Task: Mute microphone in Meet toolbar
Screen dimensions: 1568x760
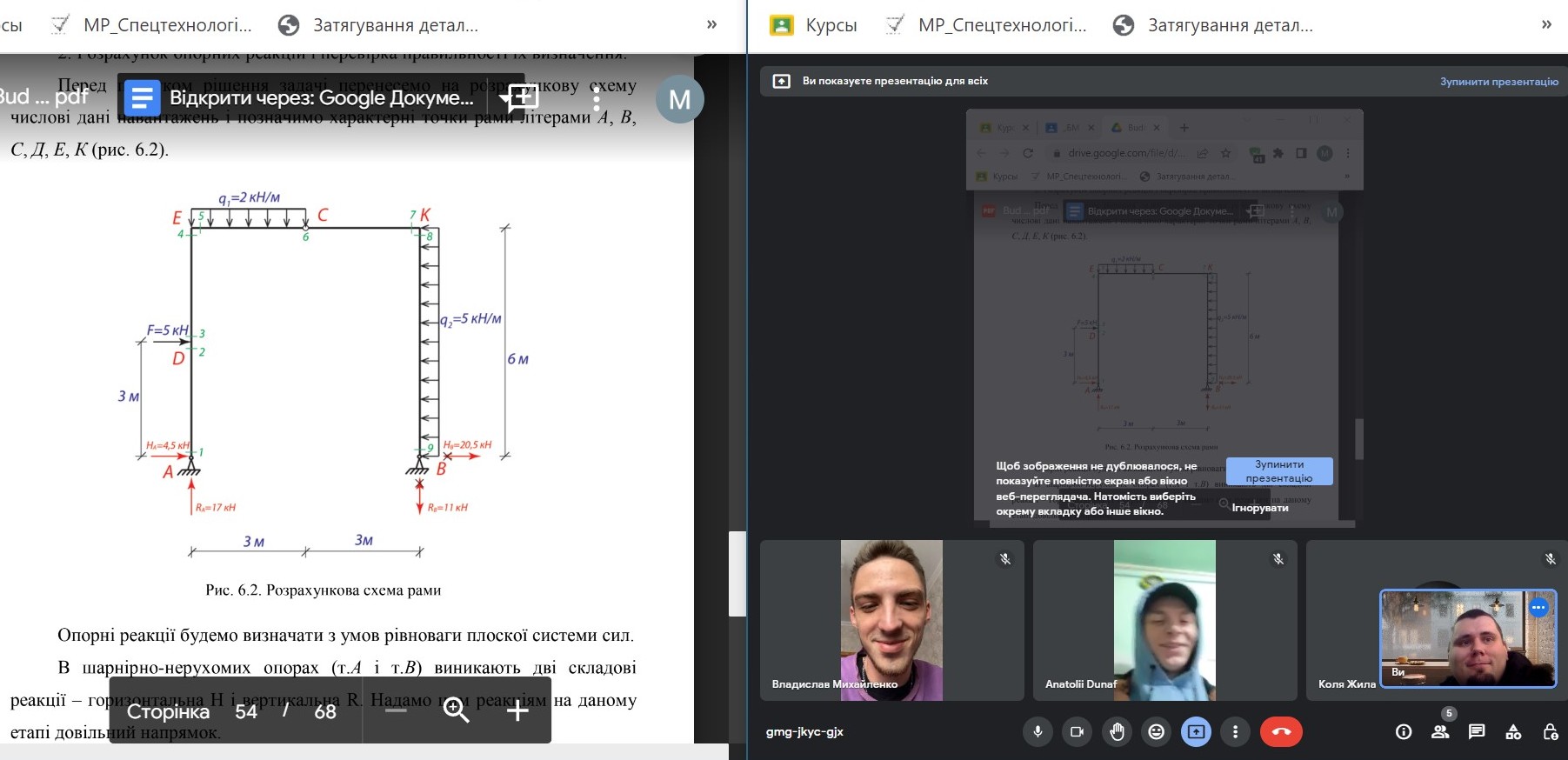Action: pos(1038,732)
